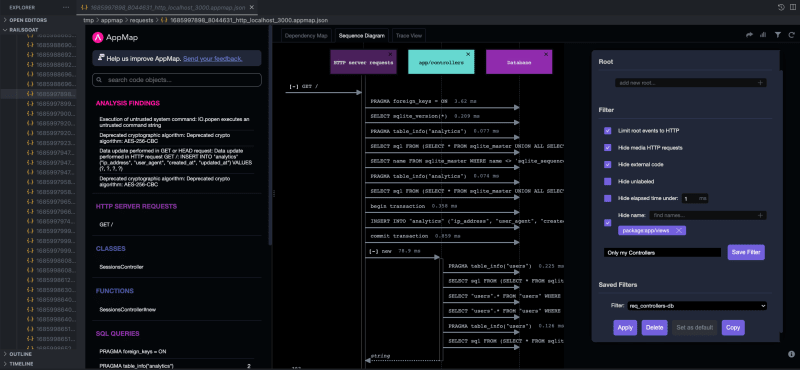800x370 pixels.
Task: Remove the Database actor column
Action: 546,54
